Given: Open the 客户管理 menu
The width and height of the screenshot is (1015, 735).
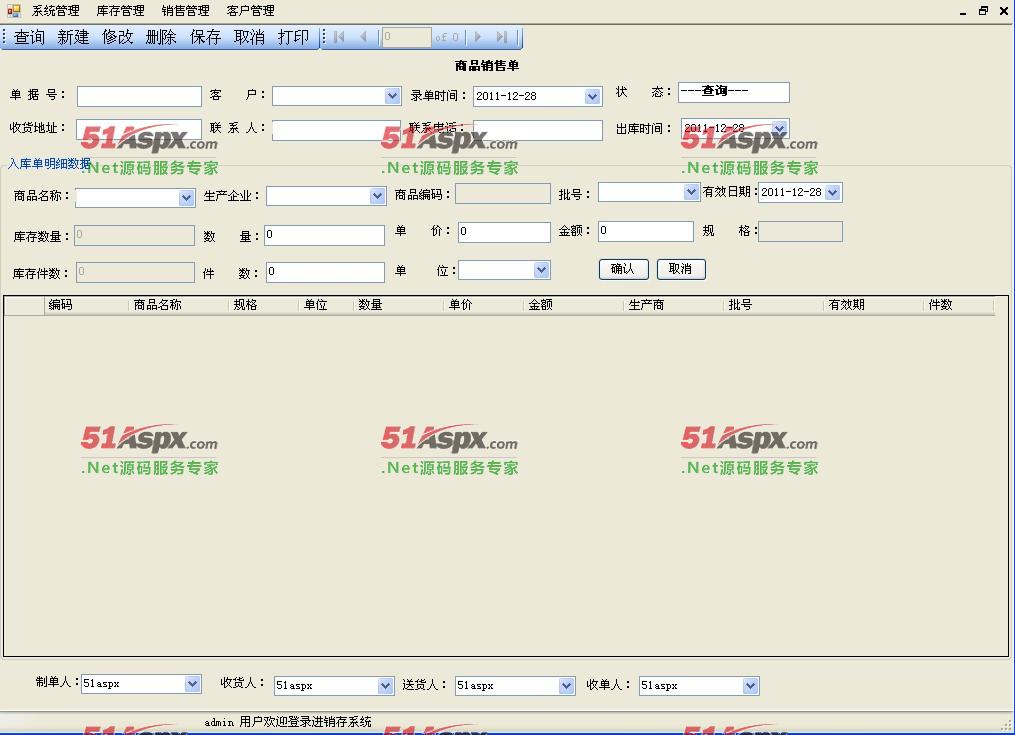Looking at the screenshot, I should pyautogui.click(x=251, y=11).
